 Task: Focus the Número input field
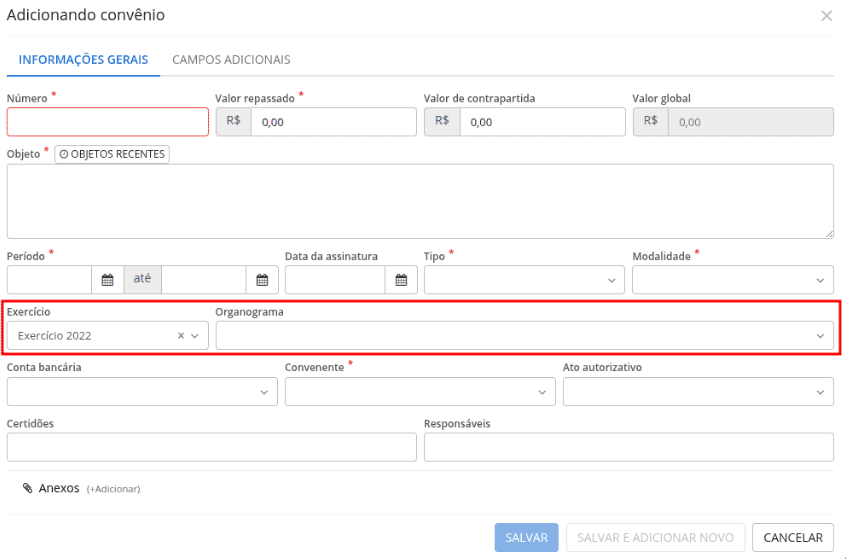pos(108,122)
